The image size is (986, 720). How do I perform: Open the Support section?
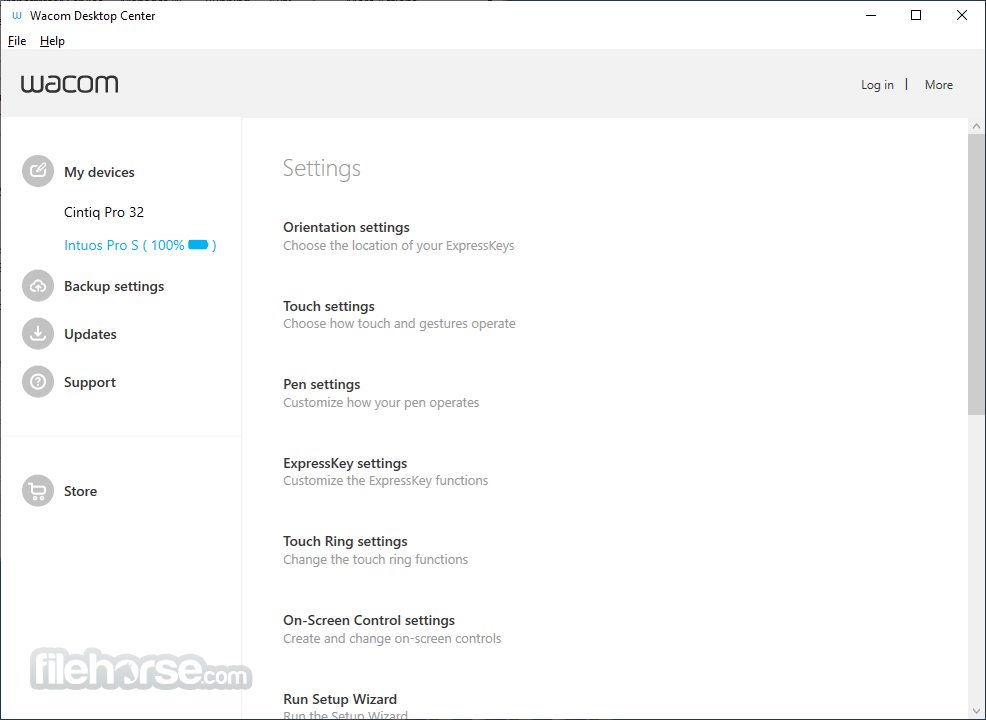[90, 382]
